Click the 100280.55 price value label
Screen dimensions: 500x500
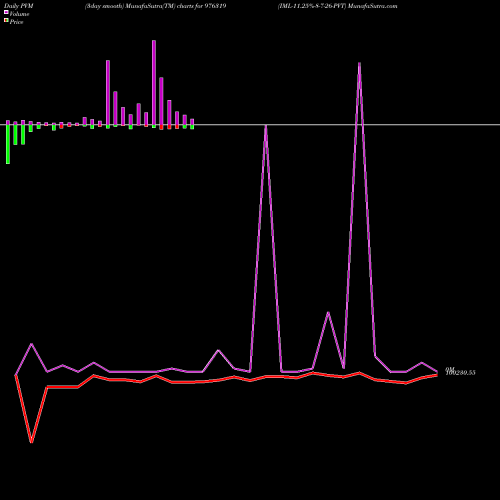click(461, 373)
